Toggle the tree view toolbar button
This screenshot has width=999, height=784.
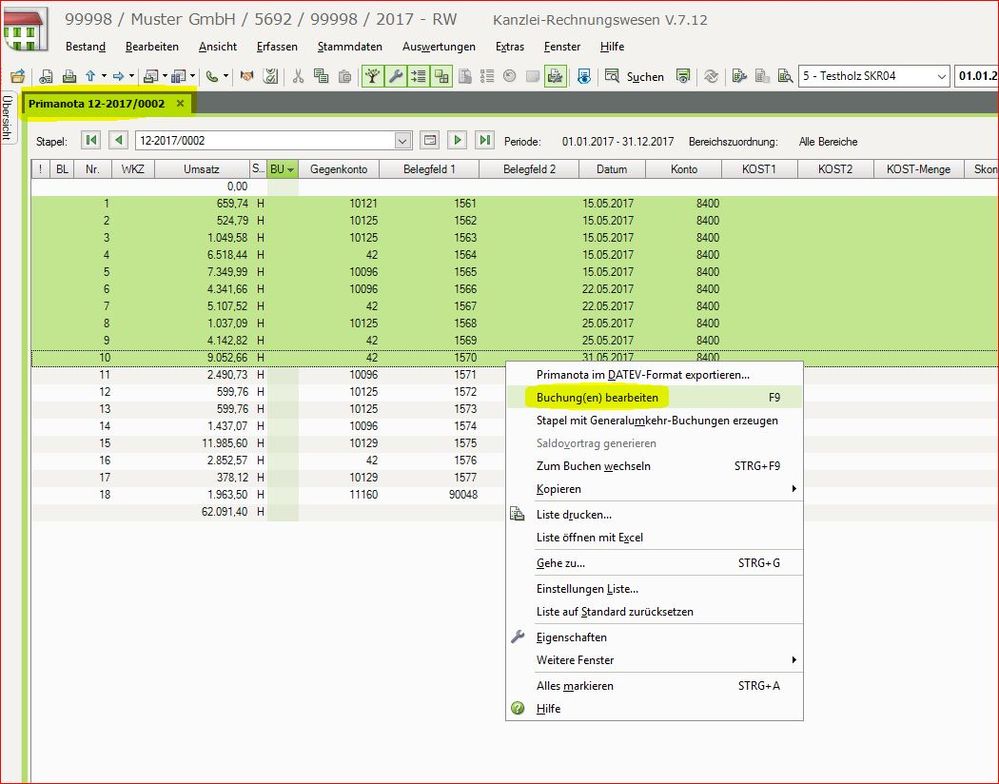(373, 76)
